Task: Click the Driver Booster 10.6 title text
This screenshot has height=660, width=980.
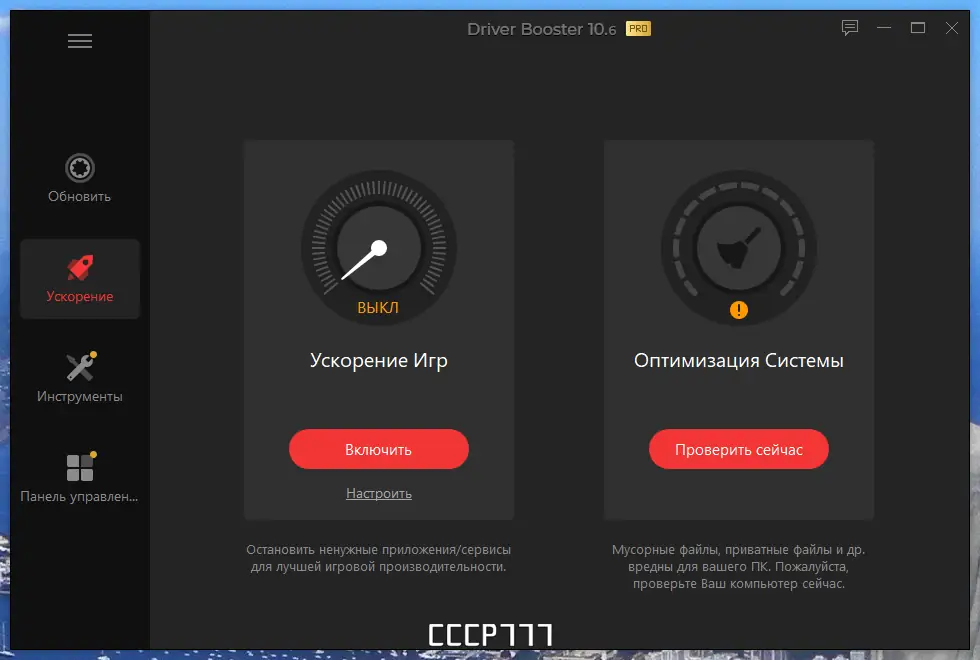Action: (x=542, y=29)
